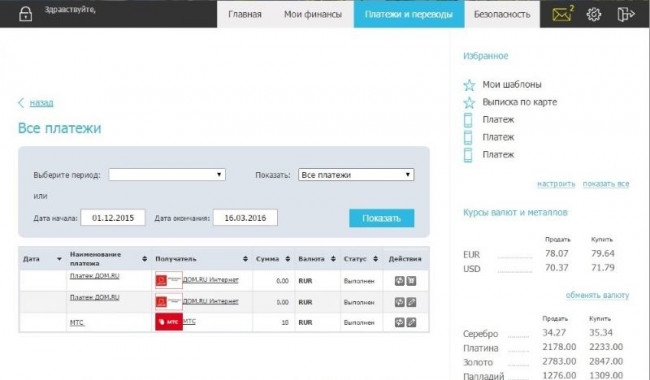Click the Действия column header
Image resolution: width=650 pixels, height=380 pixels.
tap(405, 259)
